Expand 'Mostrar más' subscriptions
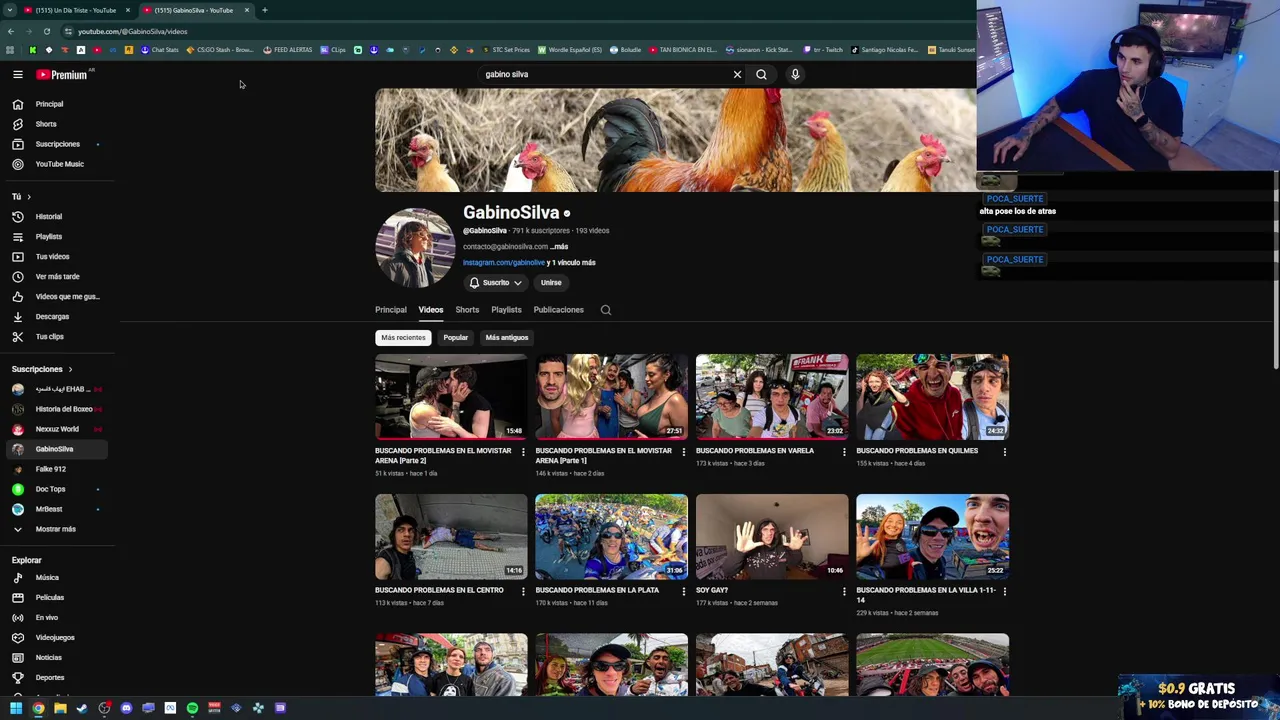Screen dimensions: 1280x720 [x=56, y=529]
